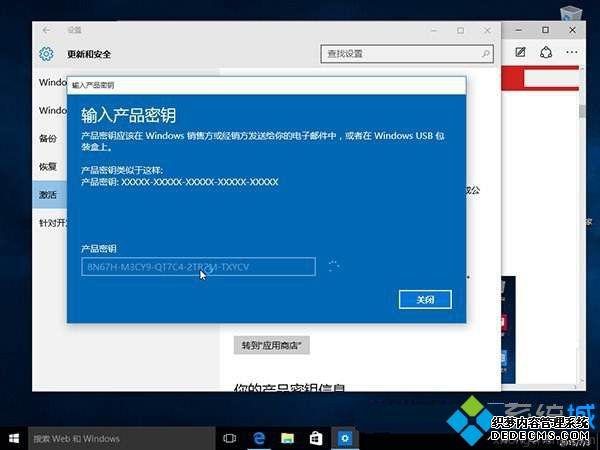Click the 输入产品密钥 dialog title bar
Image resolution: width=600 pixels, height=450 pixels.
coord(266,85)
